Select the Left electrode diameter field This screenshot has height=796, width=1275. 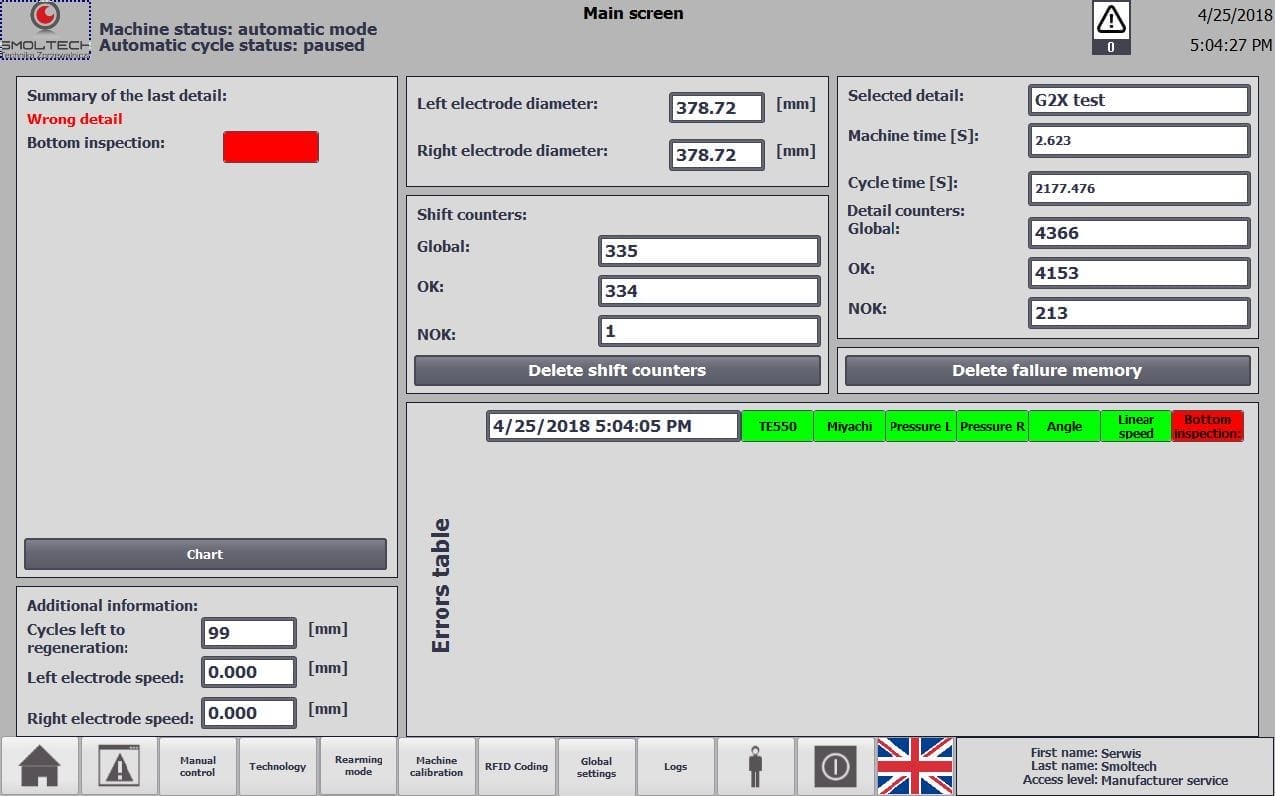pyautogui.click(x=716, y=108)
